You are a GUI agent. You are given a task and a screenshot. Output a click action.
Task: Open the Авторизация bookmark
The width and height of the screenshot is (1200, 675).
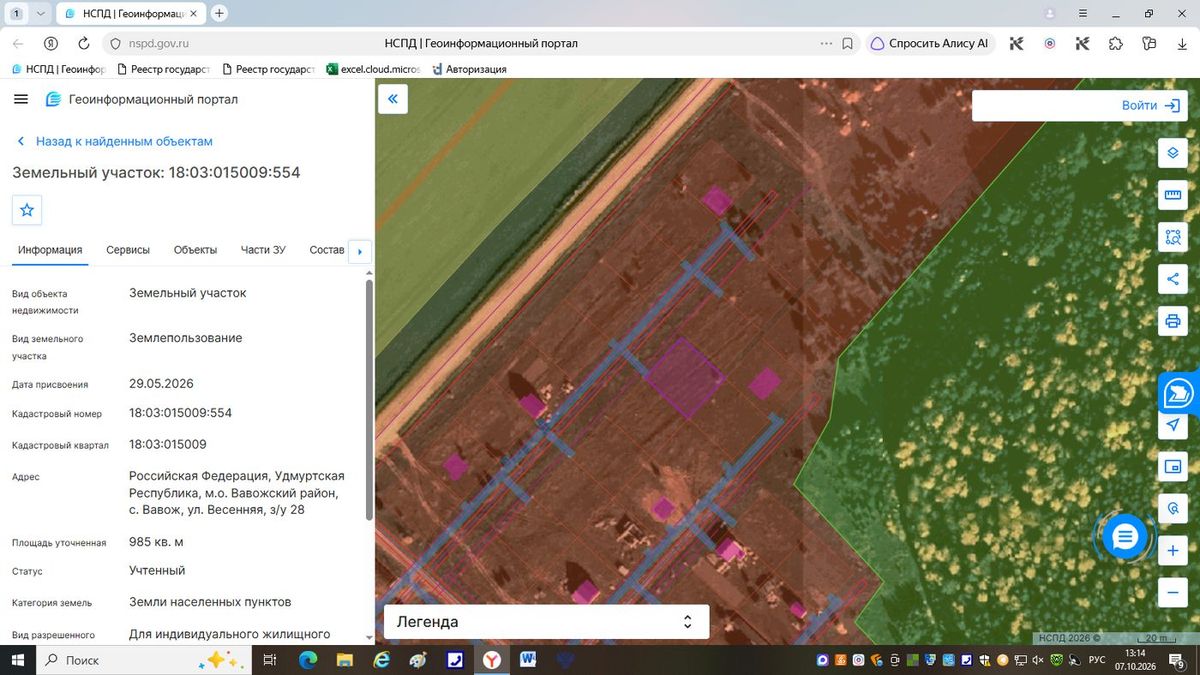(x=468, y=69)
